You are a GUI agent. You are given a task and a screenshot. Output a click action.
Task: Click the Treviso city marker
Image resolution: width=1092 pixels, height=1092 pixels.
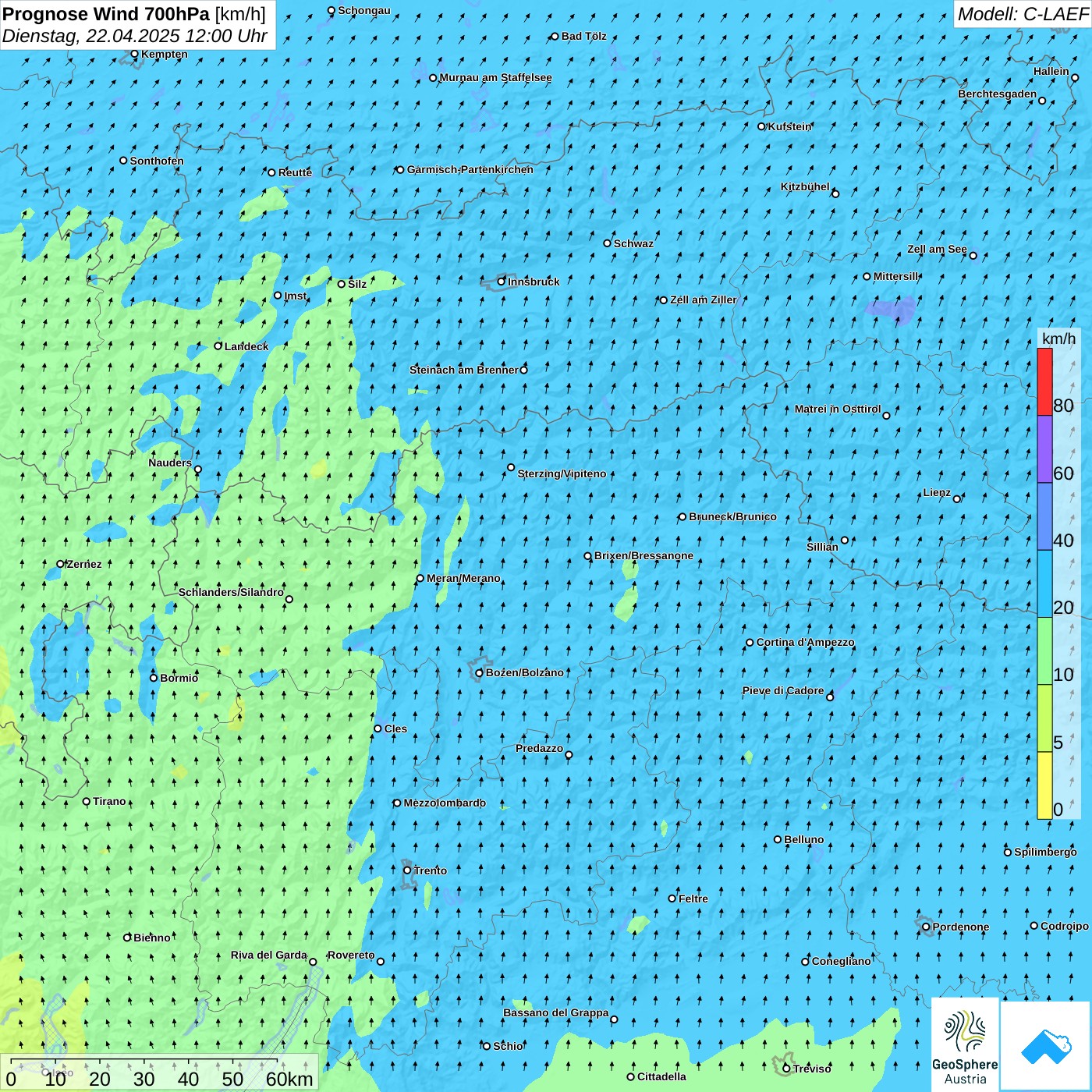click(x=786, y=1069)
